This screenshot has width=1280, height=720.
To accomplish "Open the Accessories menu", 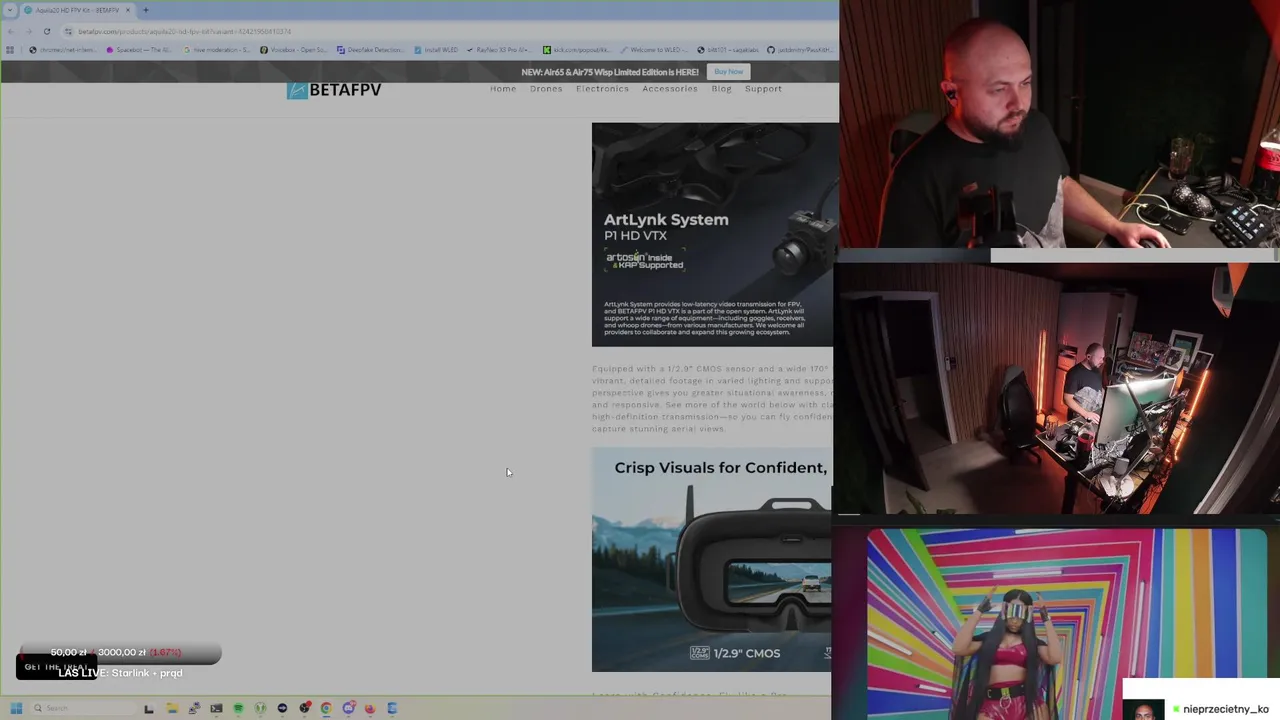I will coord(670,89).
